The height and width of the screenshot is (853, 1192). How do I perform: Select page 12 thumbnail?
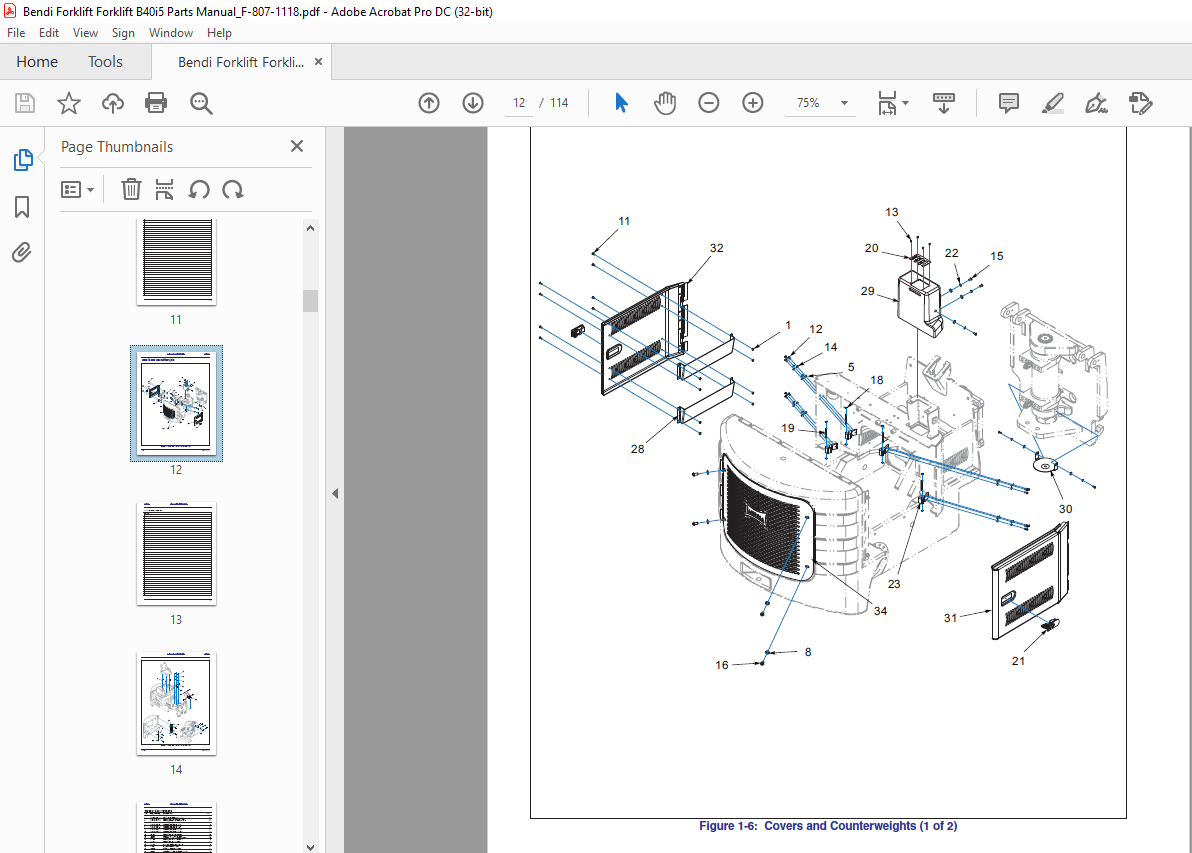[176, 404]
